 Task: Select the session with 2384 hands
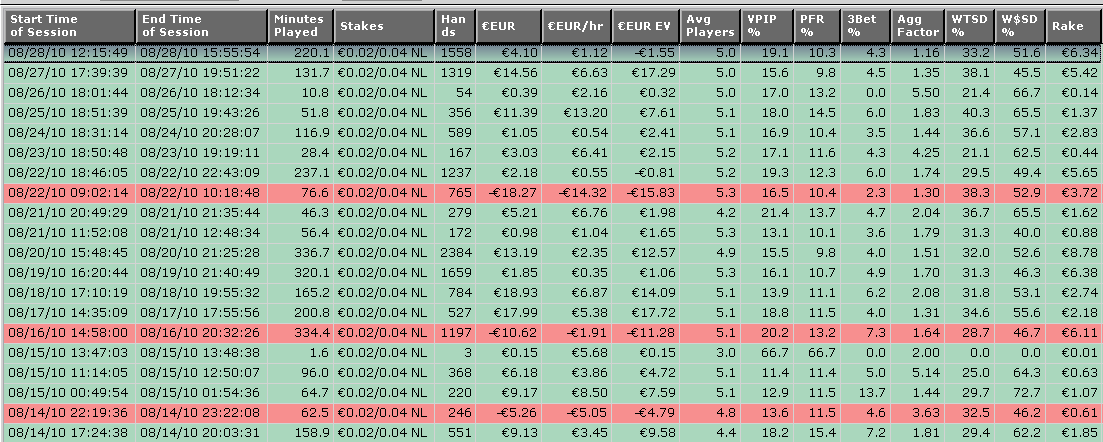pyautogui.click(x=453, y=252)
